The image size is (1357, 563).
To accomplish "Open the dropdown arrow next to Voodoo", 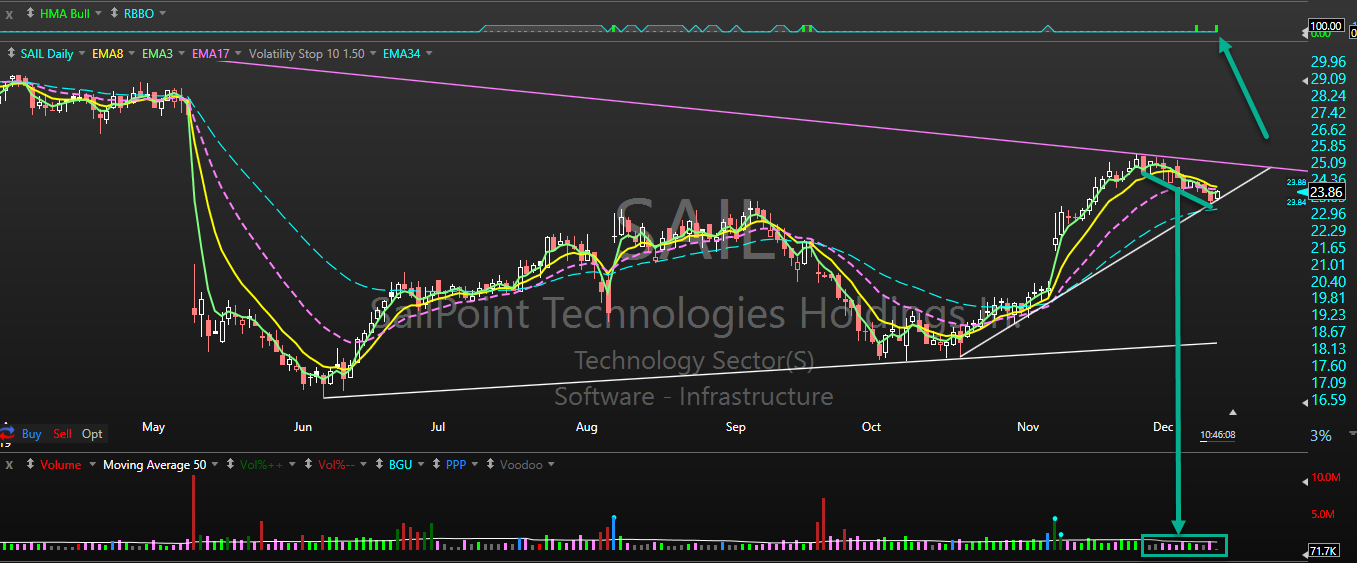I will click(x=551, y=465).
